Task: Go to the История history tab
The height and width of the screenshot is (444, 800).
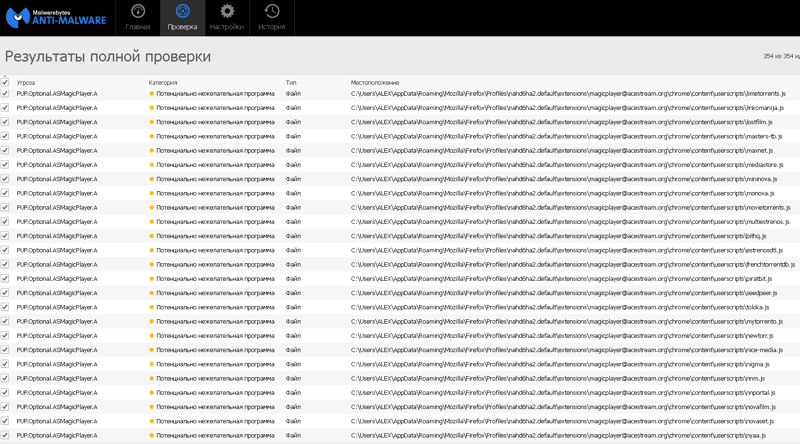Action: 272,18
